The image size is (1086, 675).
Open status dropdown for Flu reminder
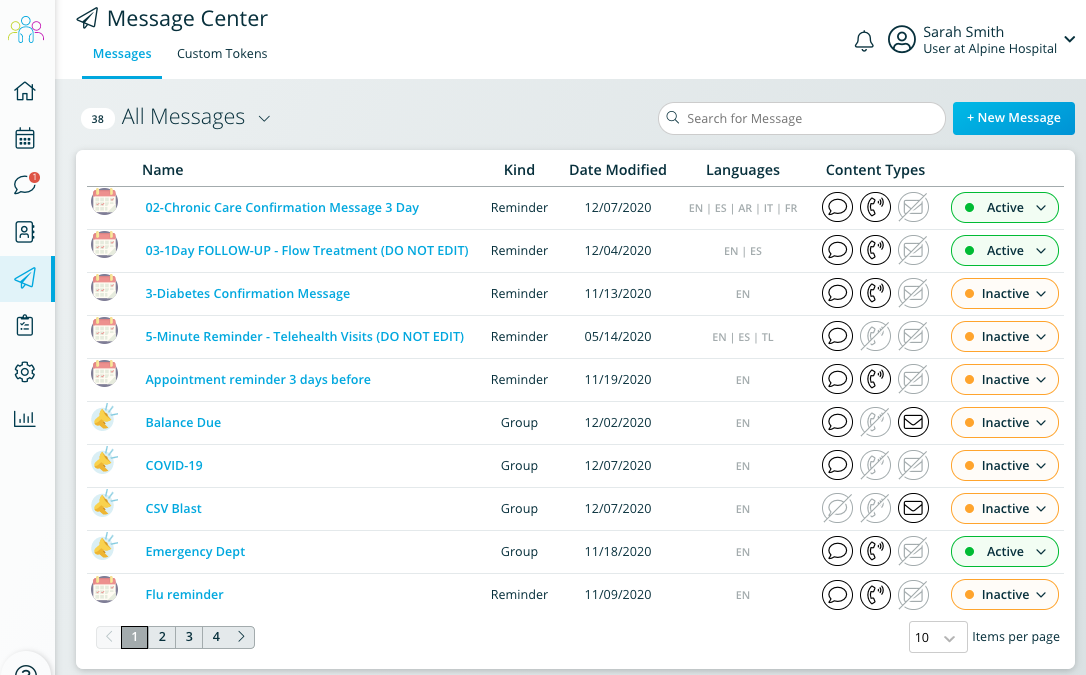coord(1005,595)
